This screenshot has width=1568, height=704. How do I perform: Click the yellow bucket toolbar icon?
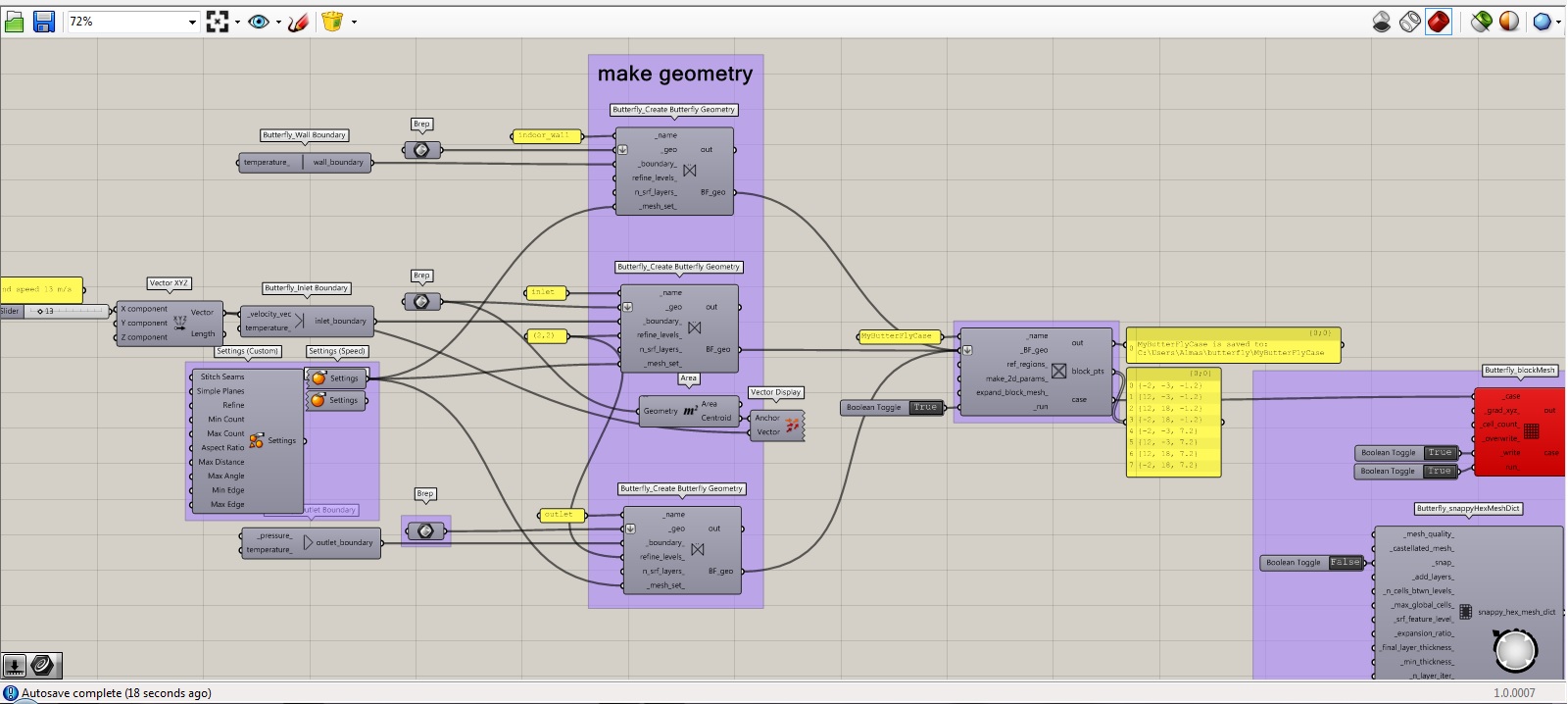(332, 21)
